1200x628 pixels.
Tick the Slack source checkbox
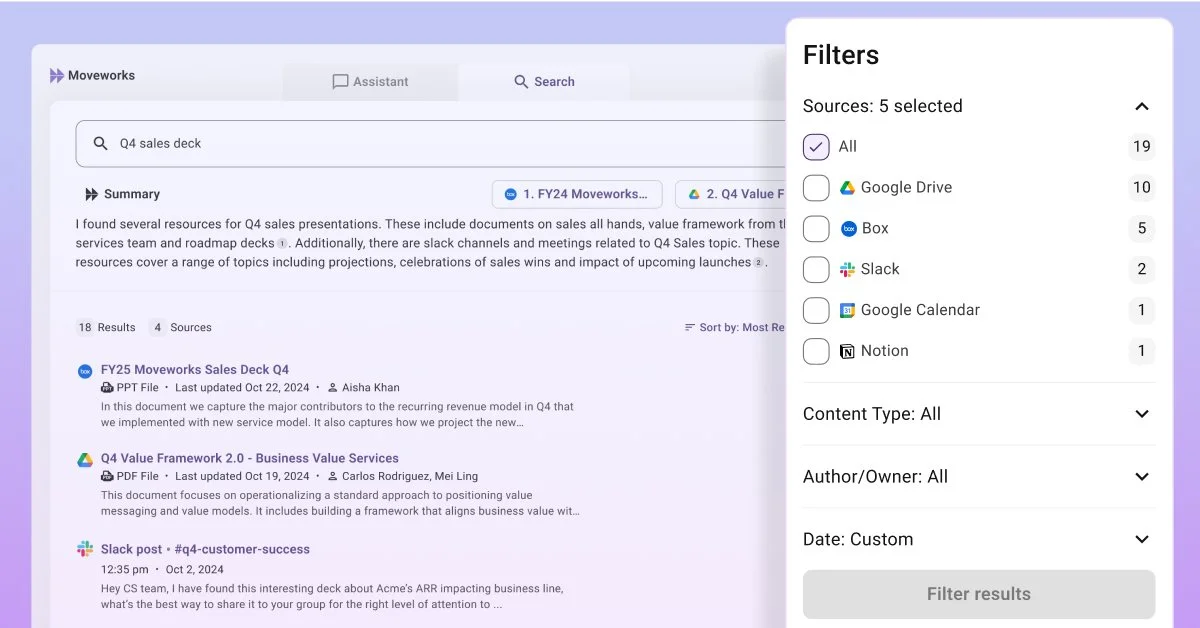pyautogui.click(x=816, y=269)
